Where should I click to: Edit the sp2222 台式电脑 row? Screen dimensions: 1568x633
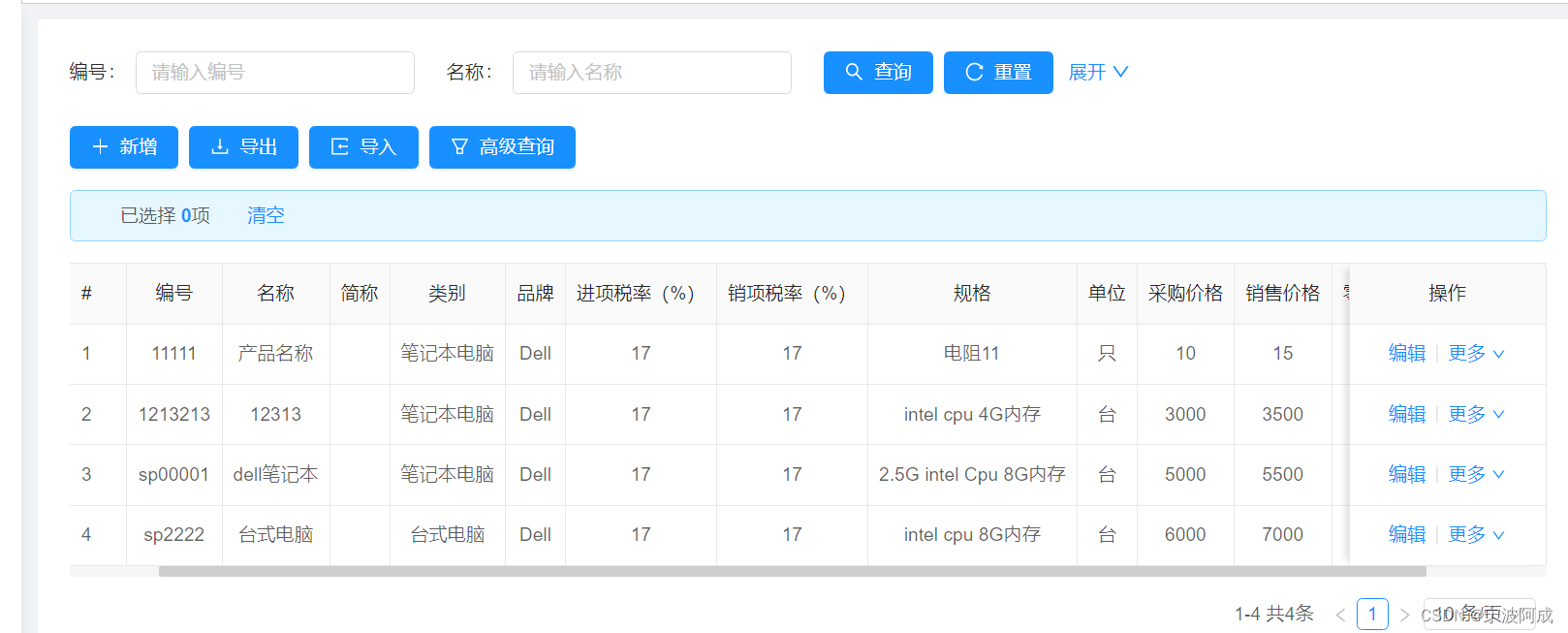1406,534
